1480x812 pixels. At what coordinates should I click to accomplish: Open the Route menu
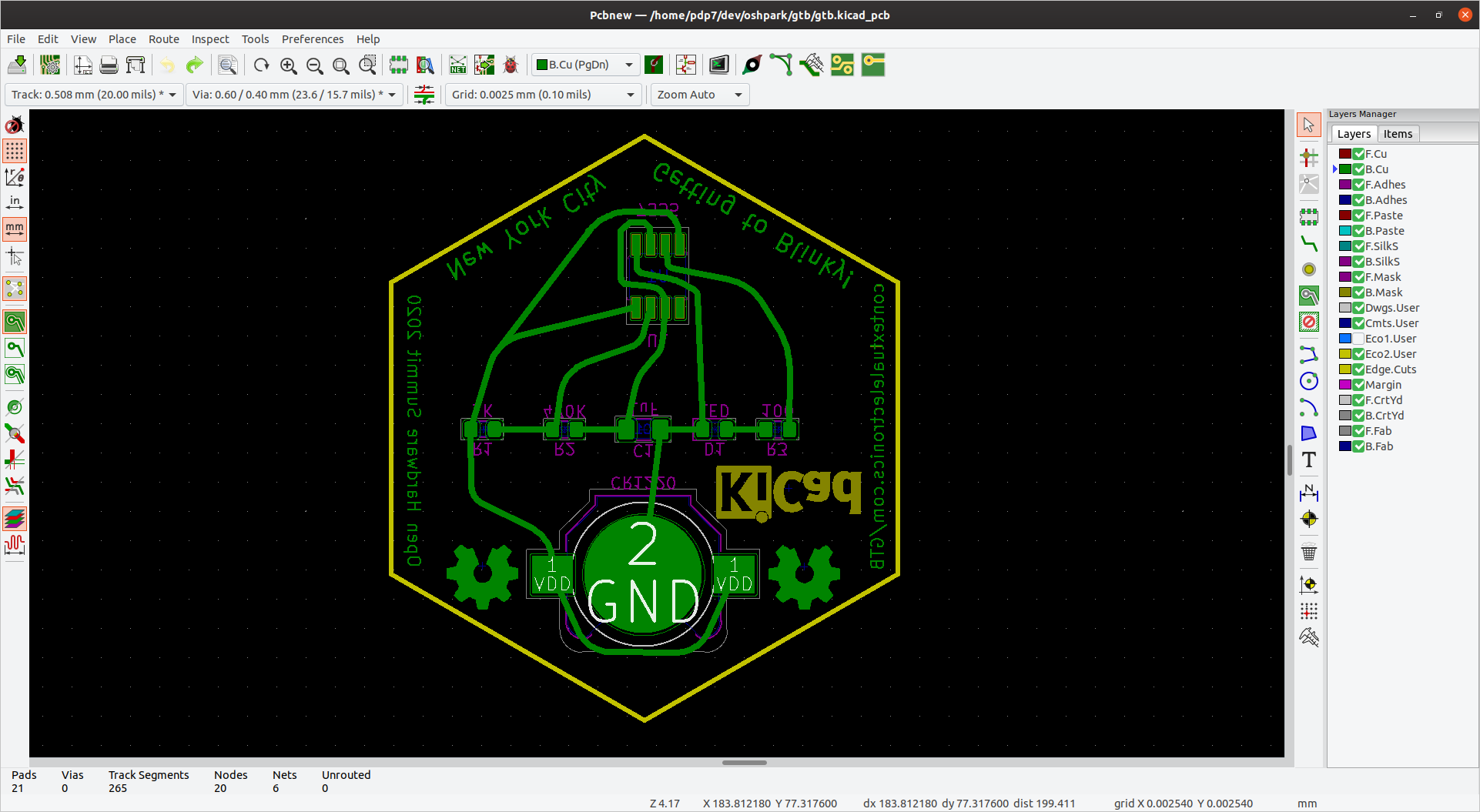tap(163, 39)
